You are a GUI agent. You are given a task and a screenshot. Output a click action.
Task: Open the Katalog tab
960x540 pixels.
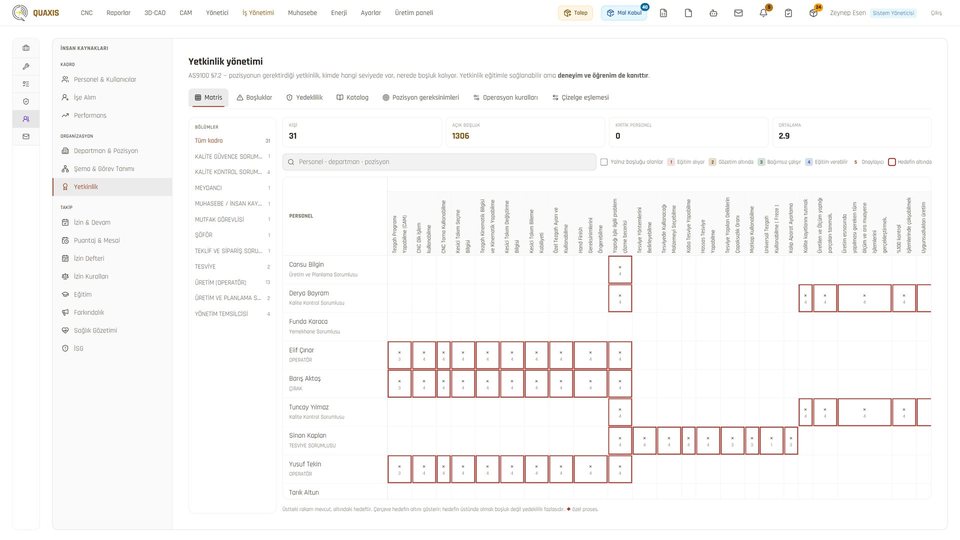[x=353, y=97]
